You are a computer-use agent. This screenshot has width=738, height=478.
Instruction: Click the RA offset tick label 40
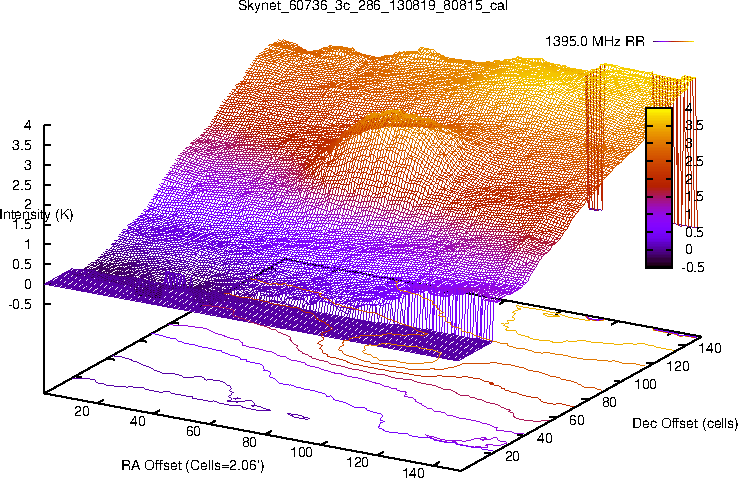click(x=137, y=421)
